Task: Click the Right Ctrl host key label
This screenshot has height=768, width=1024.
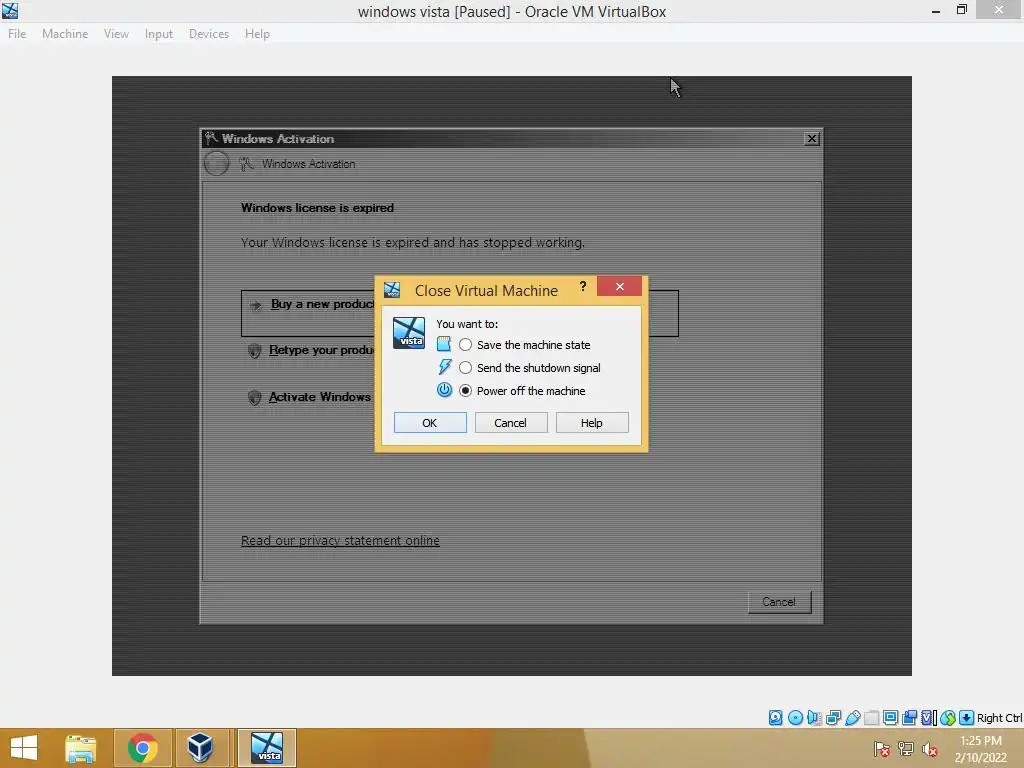Action: 999,718
